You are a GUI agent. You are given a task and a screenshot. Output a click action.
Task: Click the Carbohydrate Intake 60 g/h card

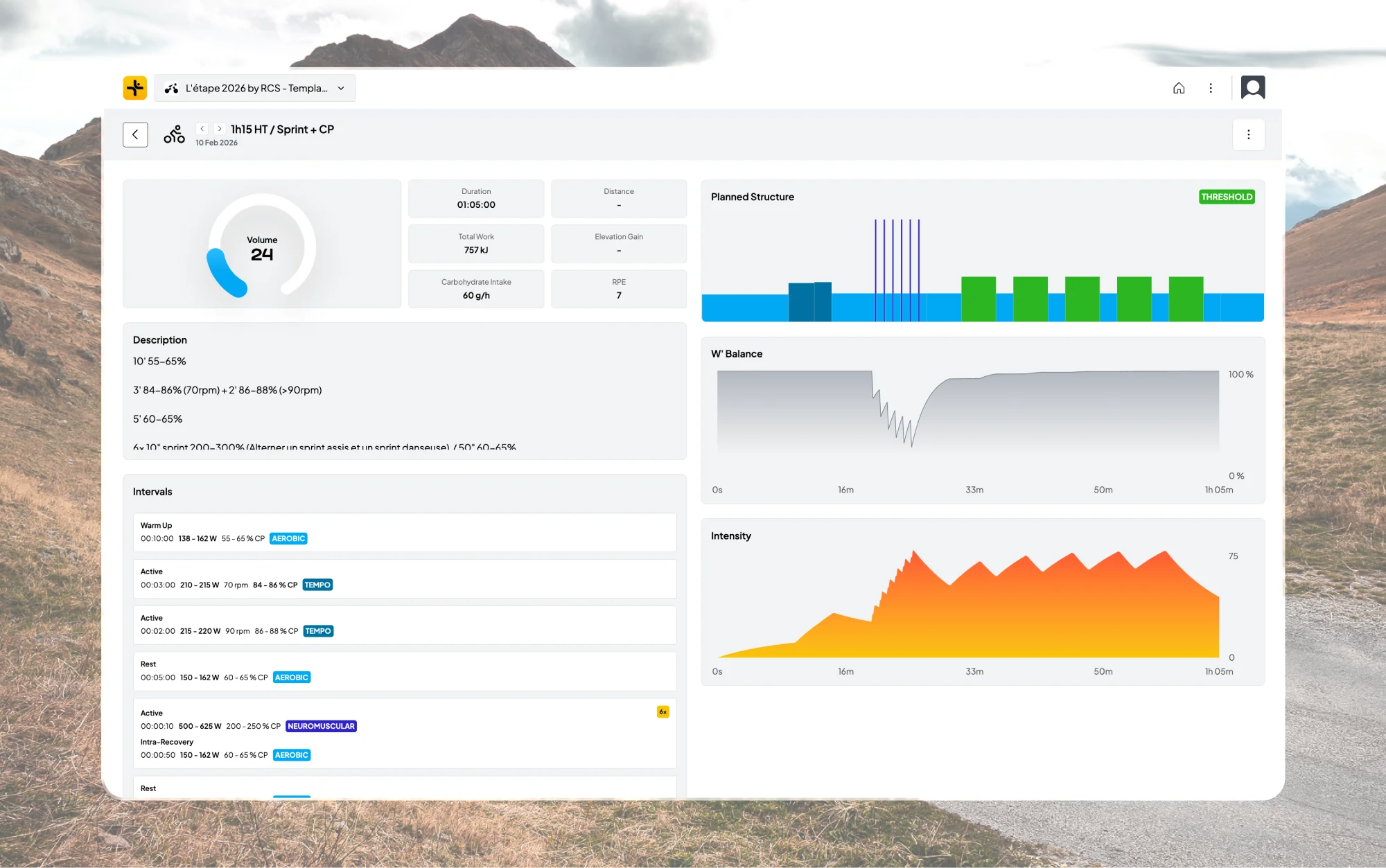click(x=476, y=289)
